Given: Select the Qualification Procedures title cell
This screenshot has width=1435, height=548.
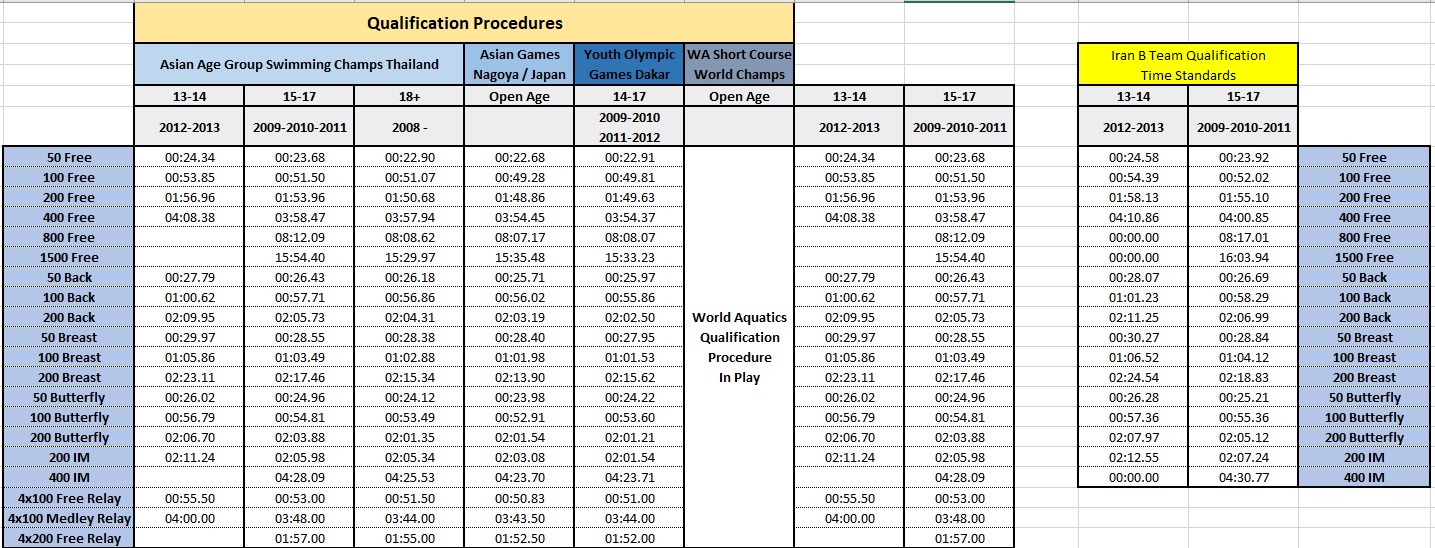Looking at the screenshot, I should pyautogui.click(x=464, y=22).
